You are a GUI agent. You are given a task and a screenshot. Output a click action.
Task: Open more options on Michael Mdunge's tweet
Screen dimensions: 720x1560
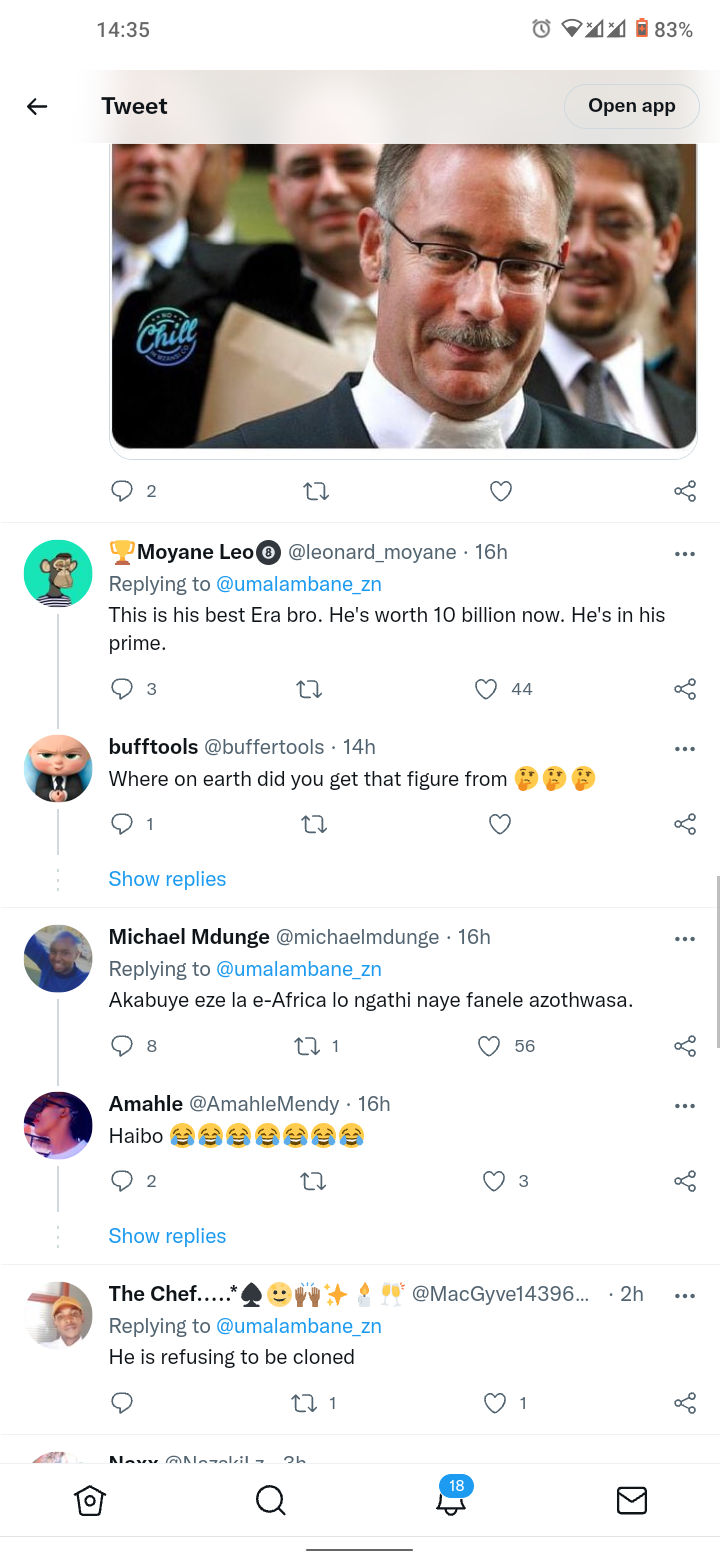coord(685,938)
